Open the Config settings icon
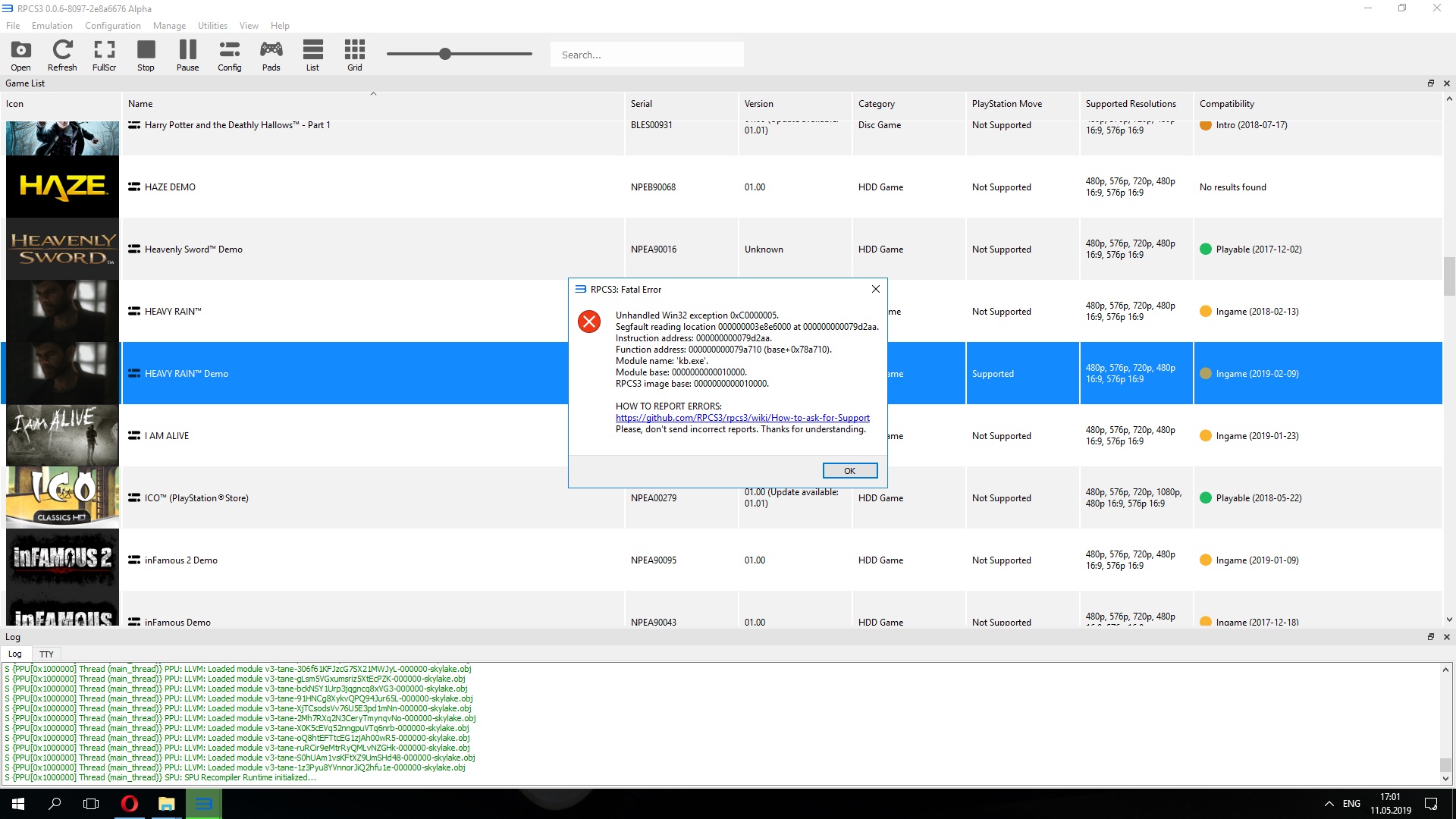The height and width of the screenshot is (819, 1456). coord(229,55)
